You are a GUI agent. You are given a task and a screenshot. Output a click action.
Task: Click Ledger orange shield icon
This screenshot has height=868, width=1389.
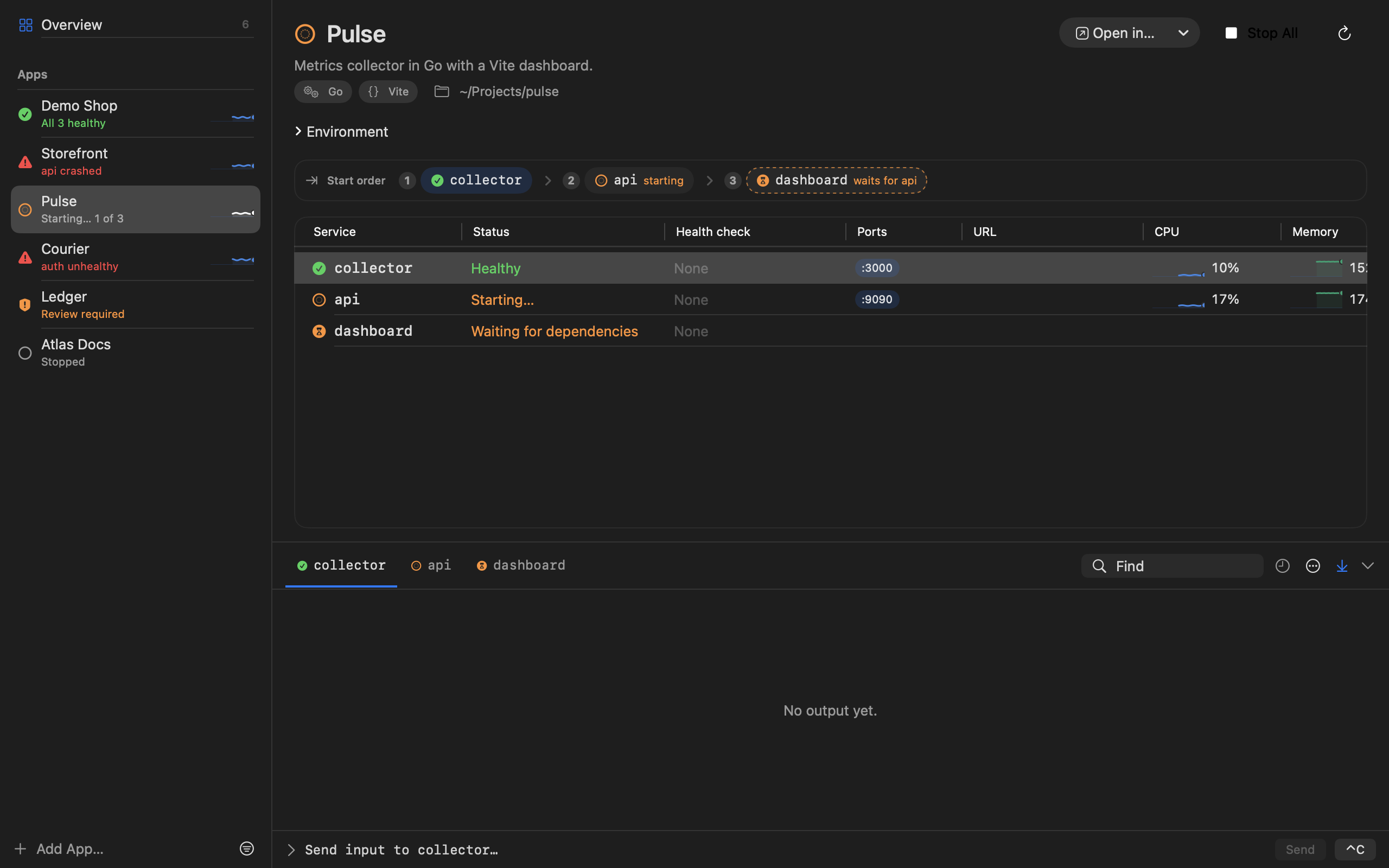point(24,305)
